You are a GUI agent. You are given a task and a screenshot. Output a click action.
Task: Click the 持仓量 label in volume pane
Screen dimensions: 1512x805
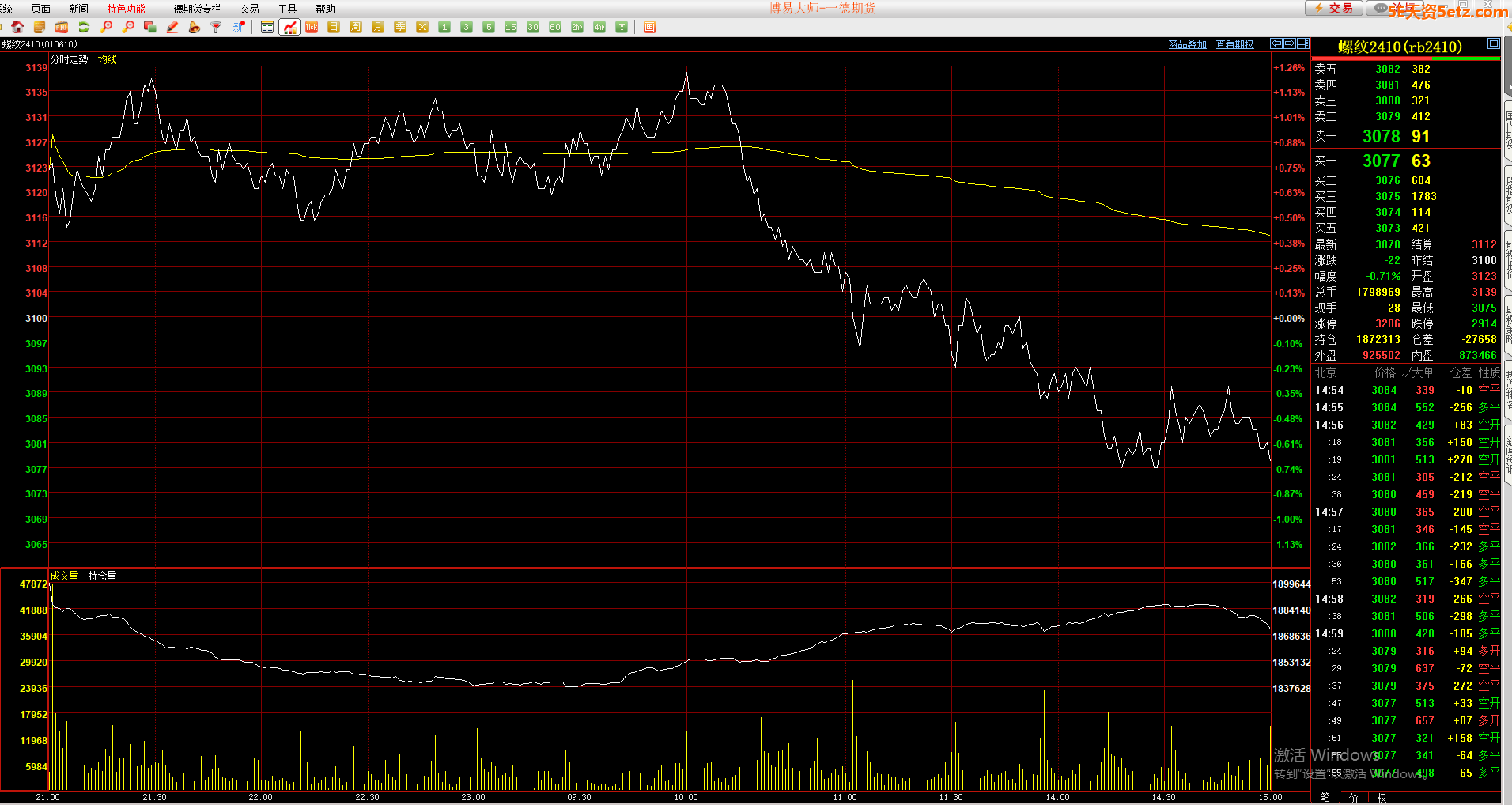coord(102,576)
